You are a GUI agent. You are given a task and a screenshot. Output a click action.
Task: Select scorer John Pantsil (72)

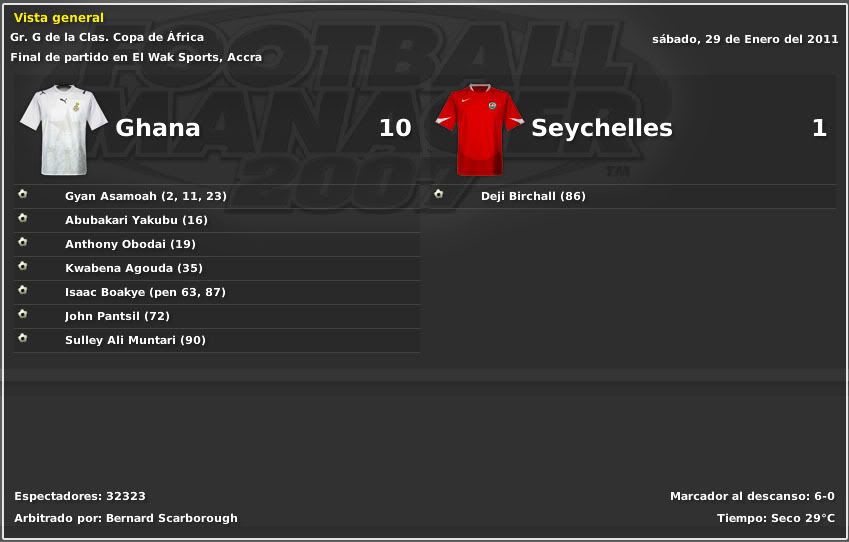(x=116, y=316)
